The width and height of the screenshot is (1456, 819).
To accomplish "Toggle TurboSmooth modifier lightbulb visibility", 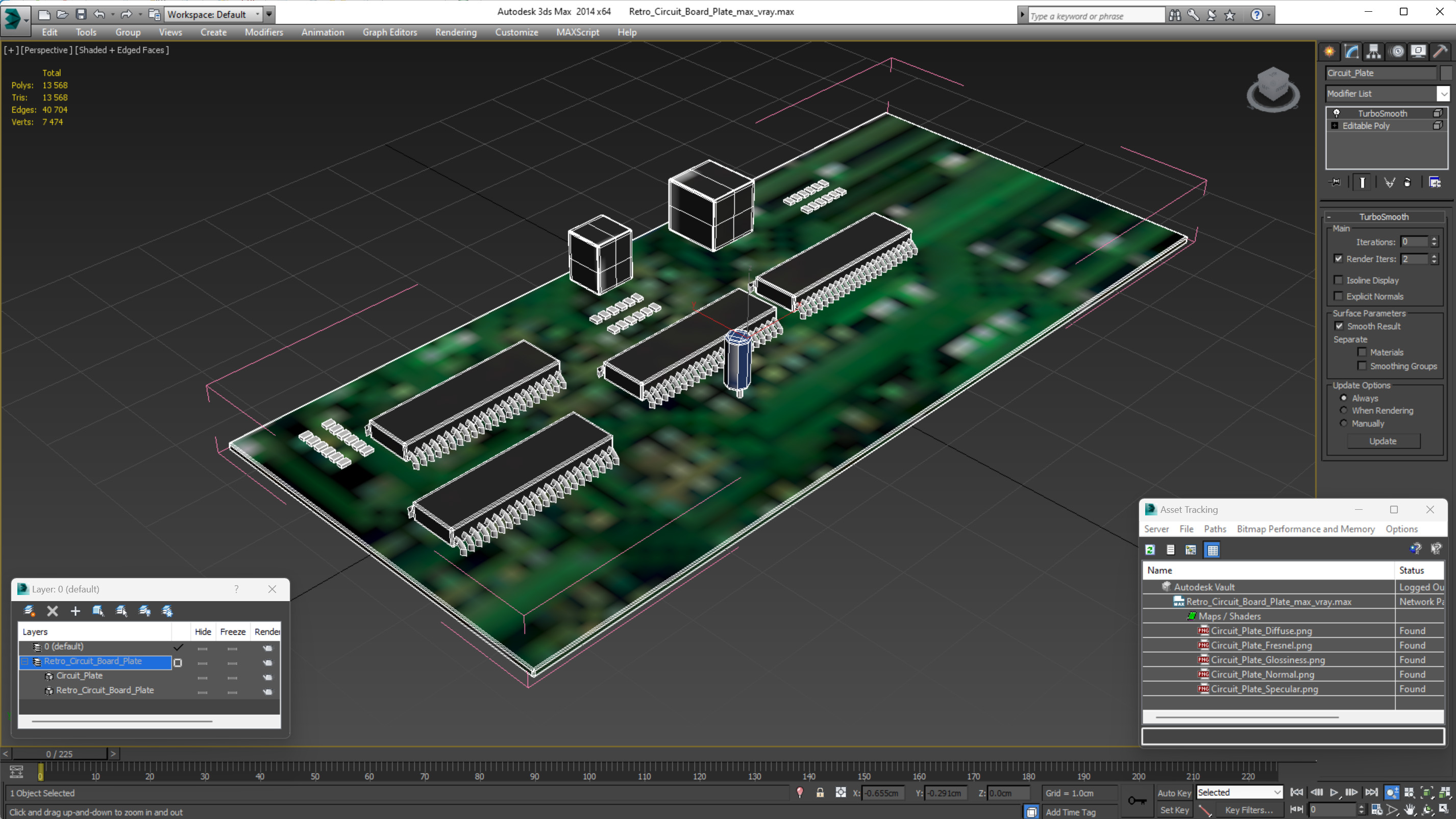I will pyautogui.click(x=1336, y=113).
